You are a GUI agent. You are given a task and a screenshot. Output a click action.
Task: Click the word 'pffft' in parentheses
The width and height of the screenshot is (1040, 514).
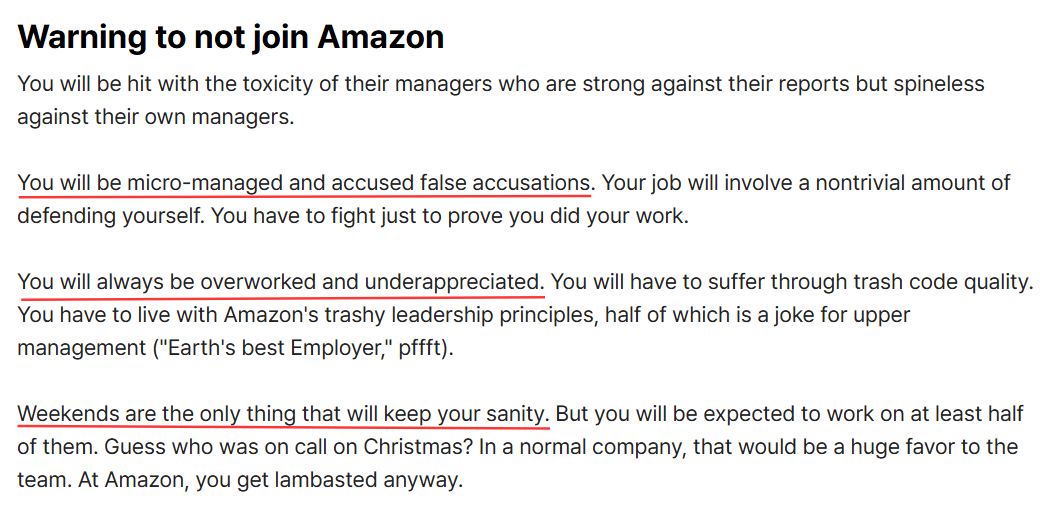pyautogui.click(x=419, y=348)
